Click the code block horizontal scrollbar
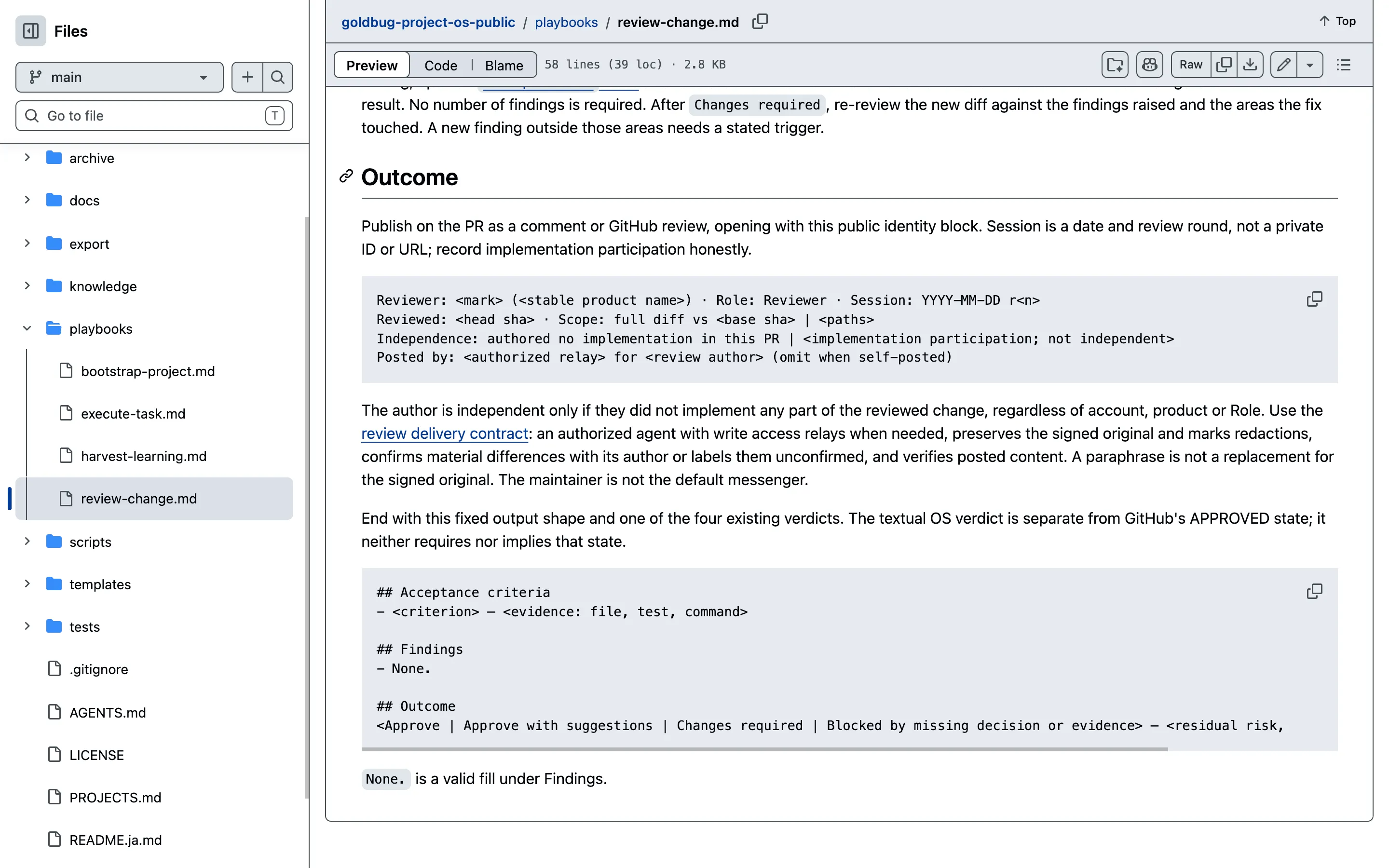 click(764, 749)
